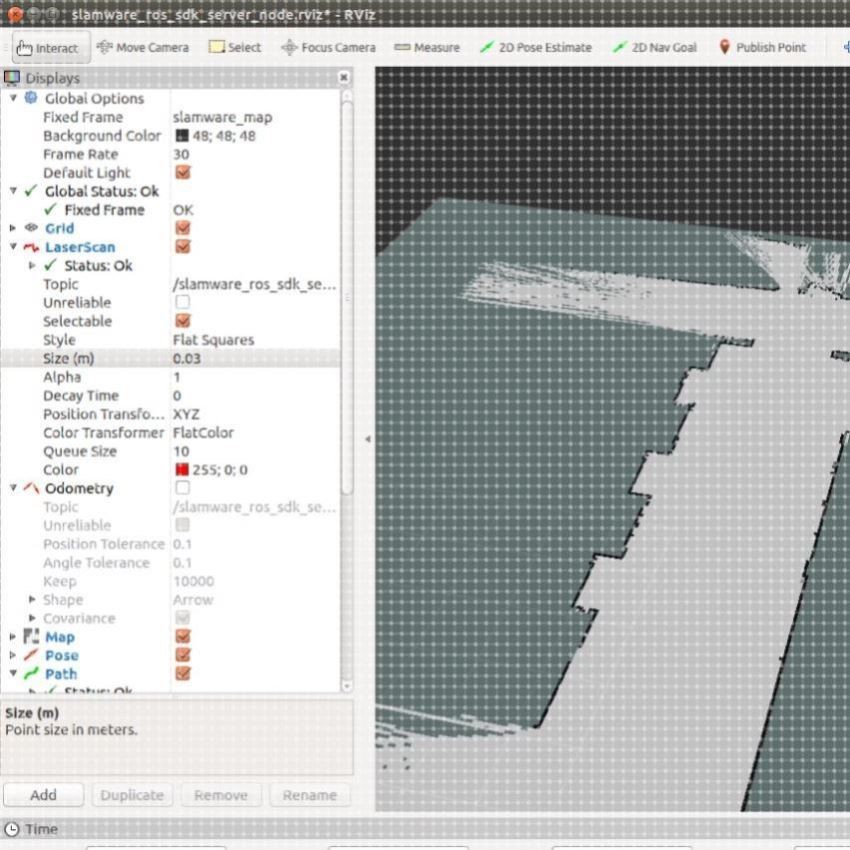Activate the Publish Point tool
850x850 pixels.
pos(762,48)
